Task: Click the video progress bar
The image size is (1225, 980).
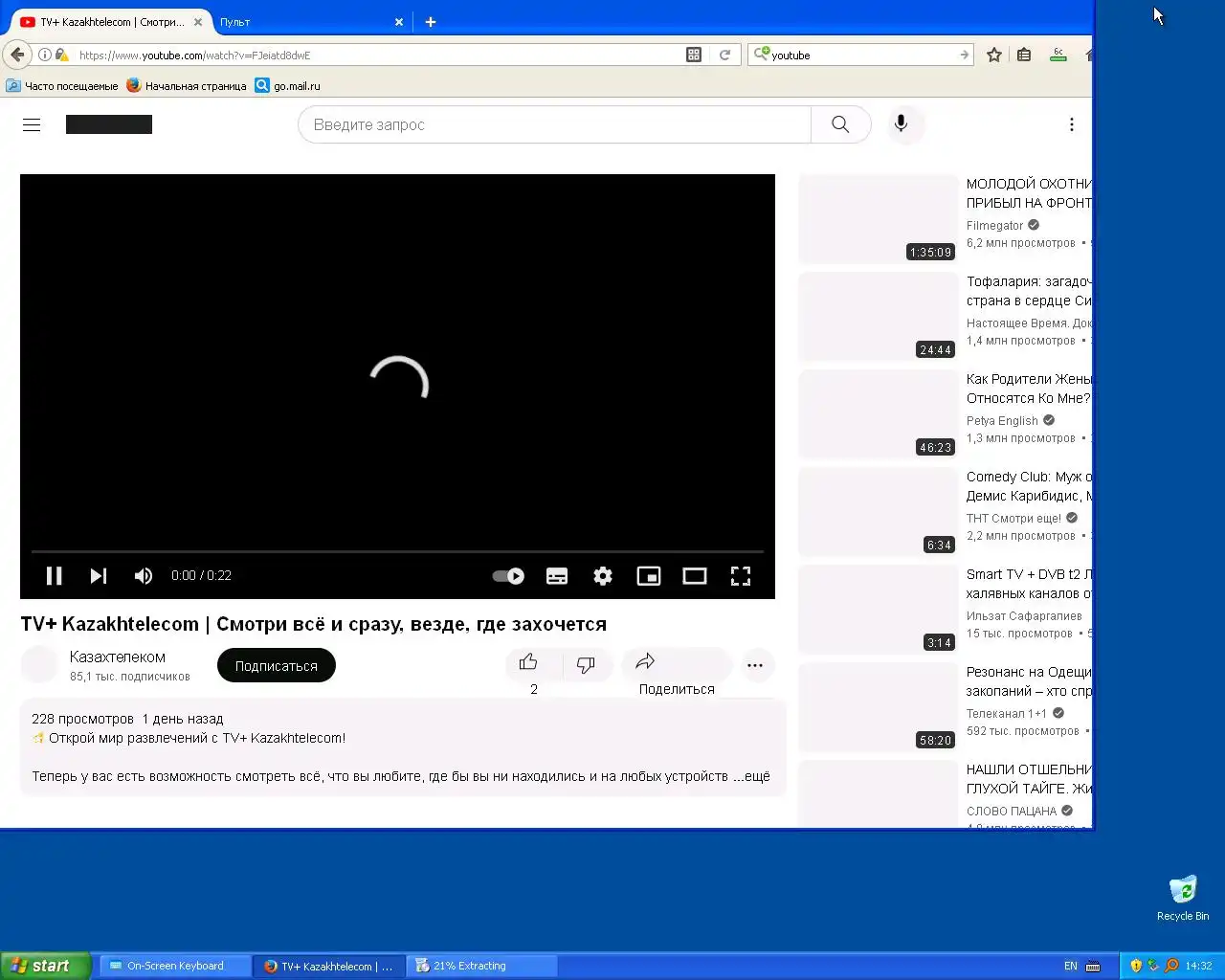Action: [x=397, y=551]
